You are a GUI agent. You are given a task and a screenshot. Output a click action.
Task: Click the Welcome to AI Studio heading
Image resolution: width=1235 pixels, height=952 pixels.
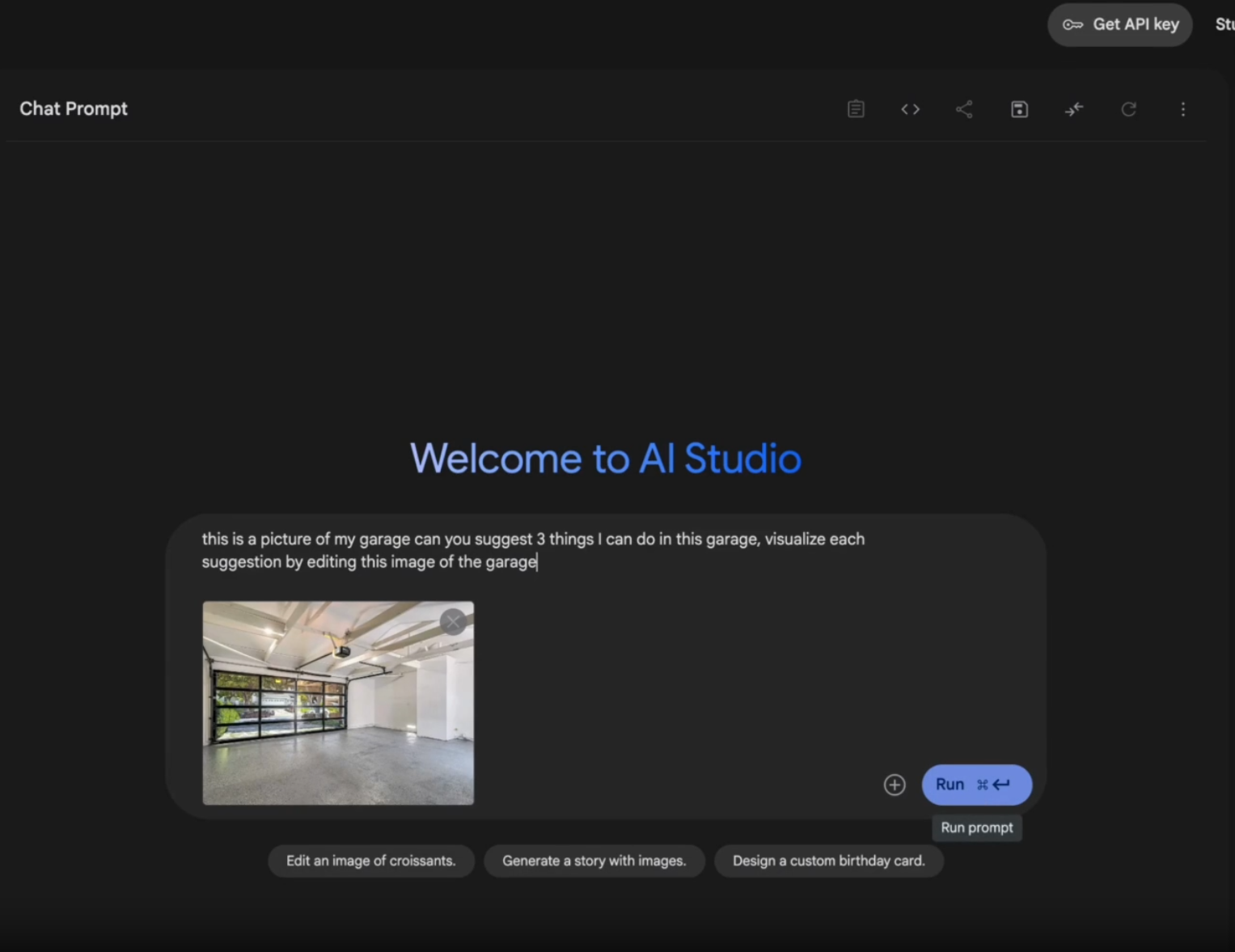(606, 459)
